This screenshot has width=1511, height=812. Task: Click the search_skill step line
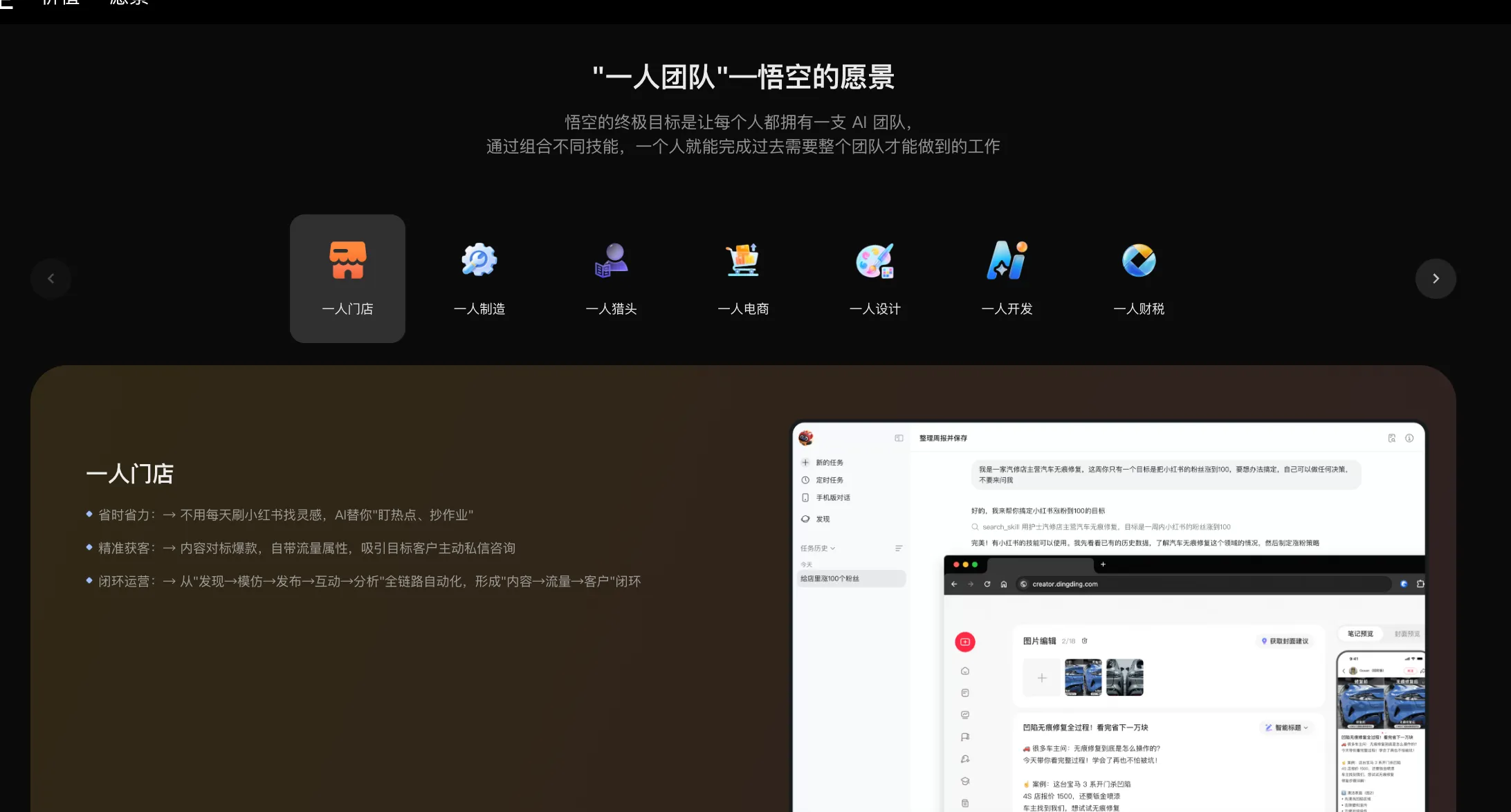pyautogui.click(x=1101, y=527)
